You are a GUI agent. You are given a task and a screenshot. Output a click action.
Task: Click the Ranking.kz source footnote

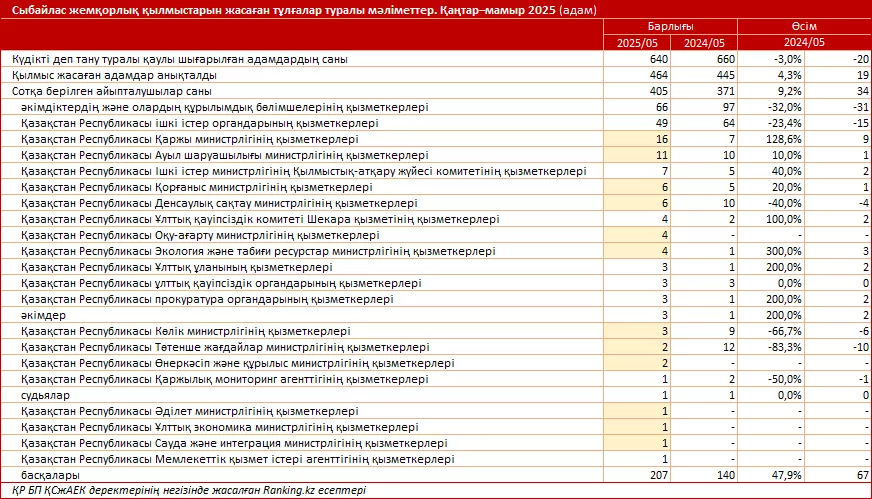point(185,490)
